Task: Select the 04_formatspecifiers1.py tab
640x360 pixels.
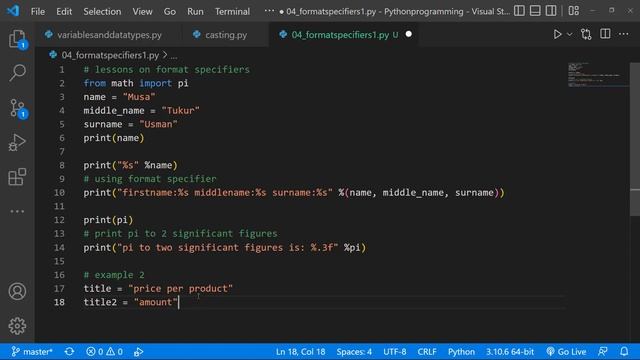Action: click(340, 35)
